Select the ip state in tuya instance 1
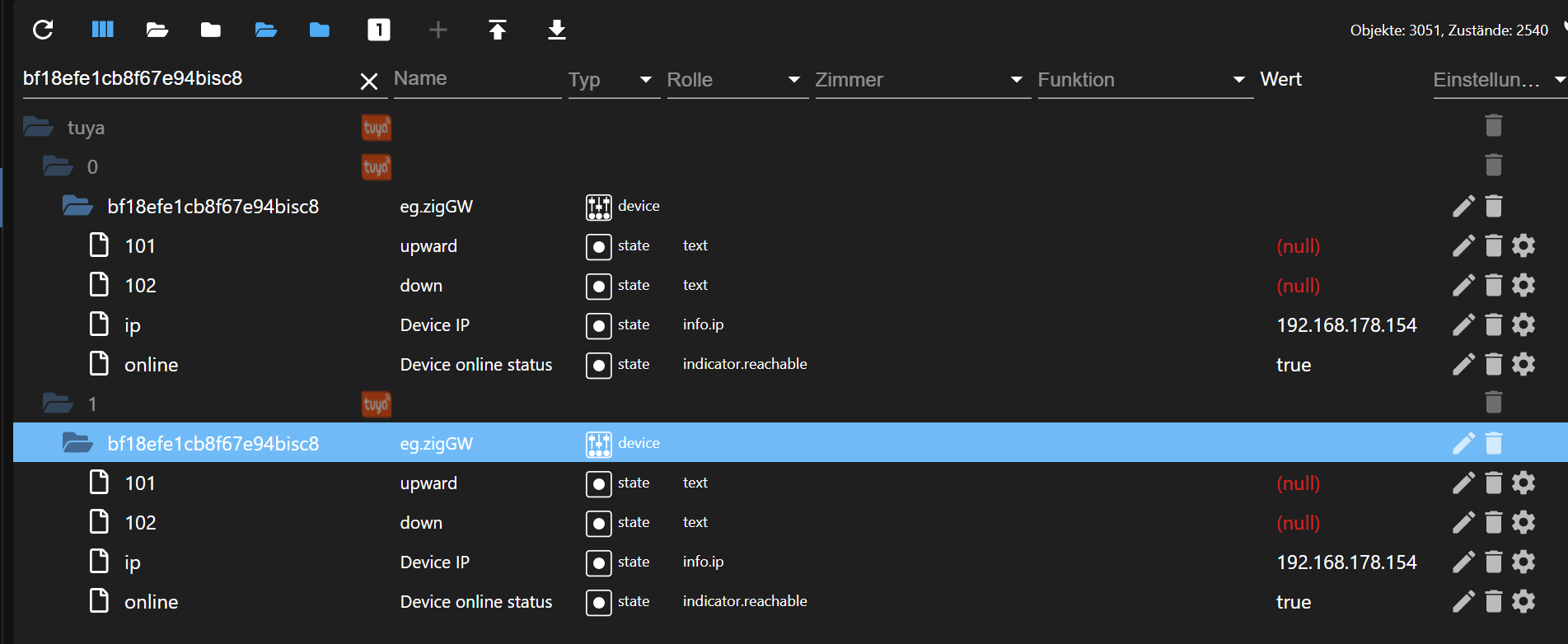Viewport: 1568px width, 644px height. 133,563
